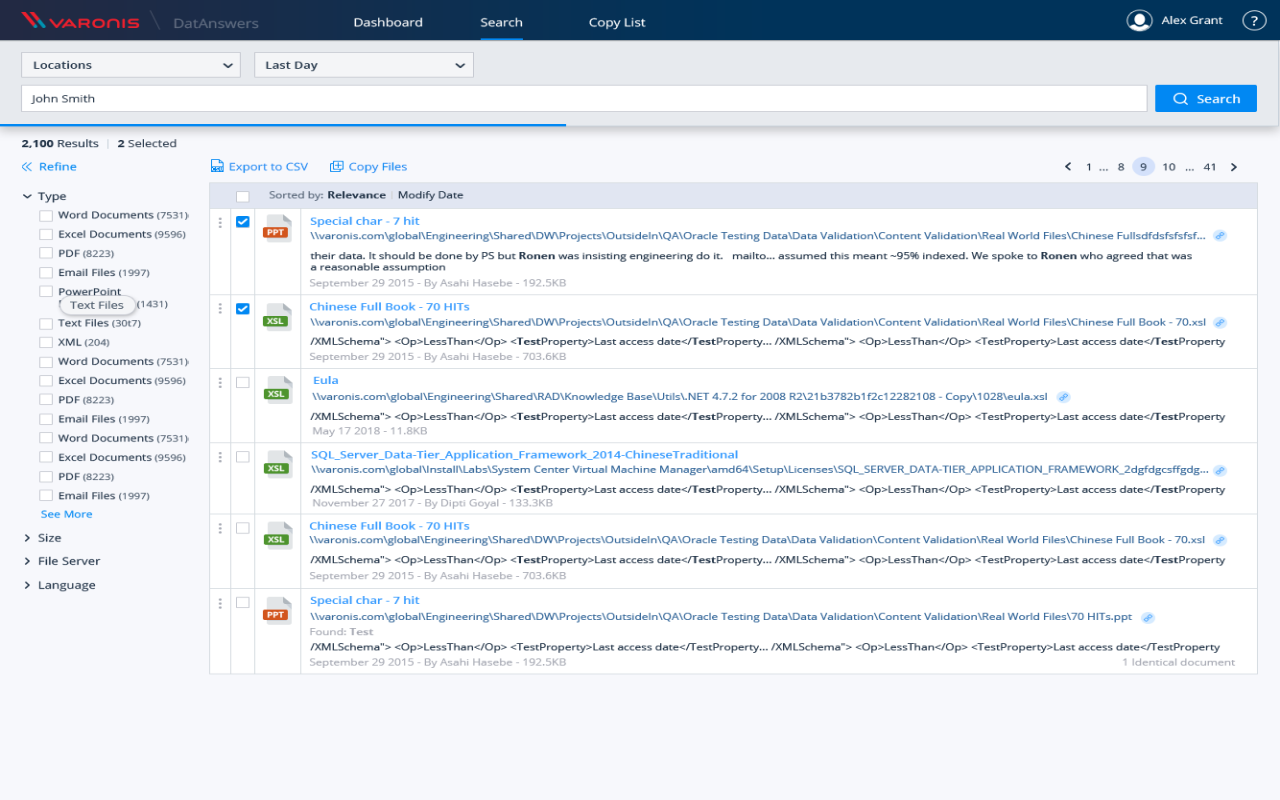Open the Locations dropdown

(131, 65)
